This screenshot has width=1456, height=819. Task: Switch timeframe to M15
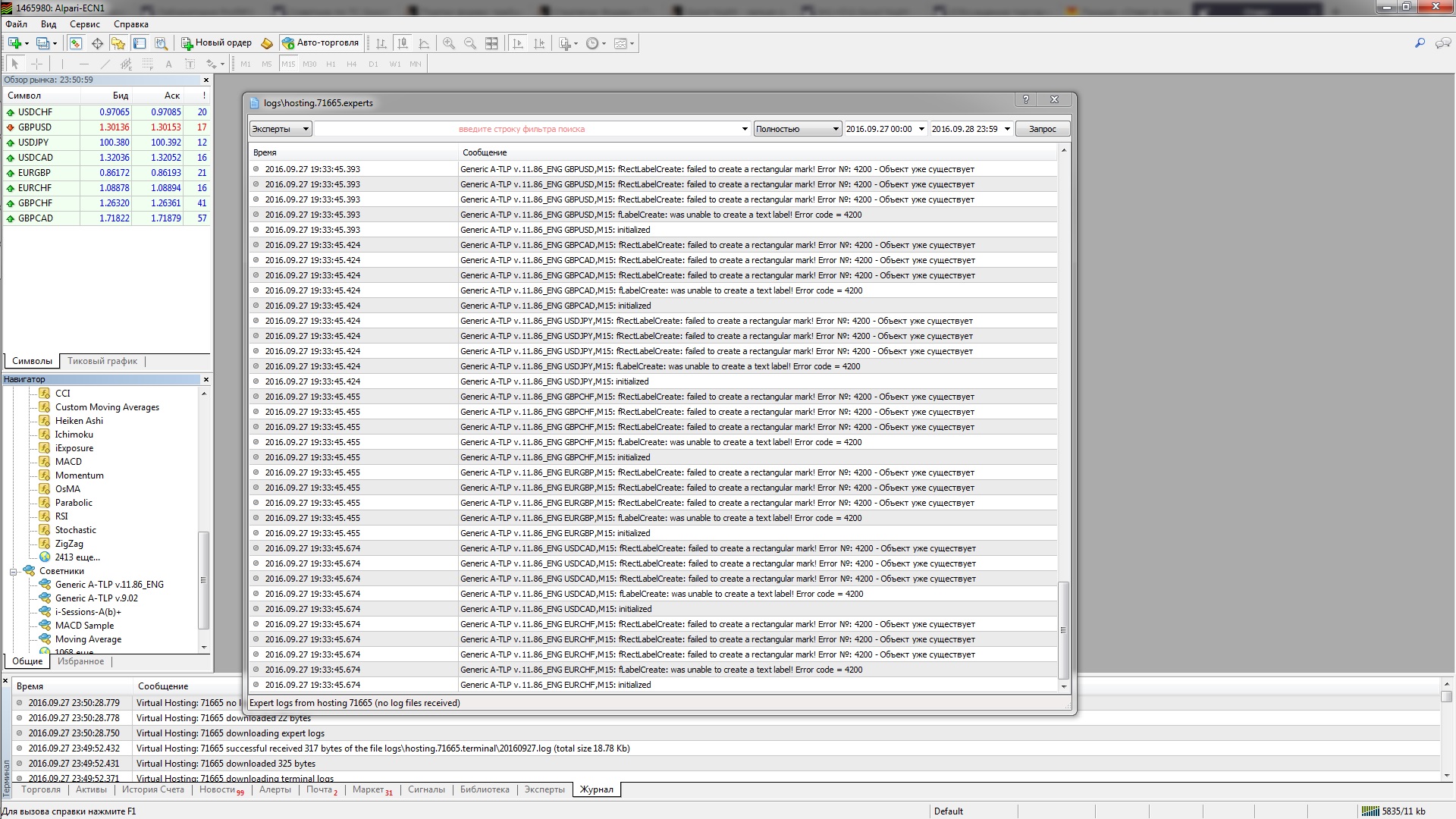[288, 64]
